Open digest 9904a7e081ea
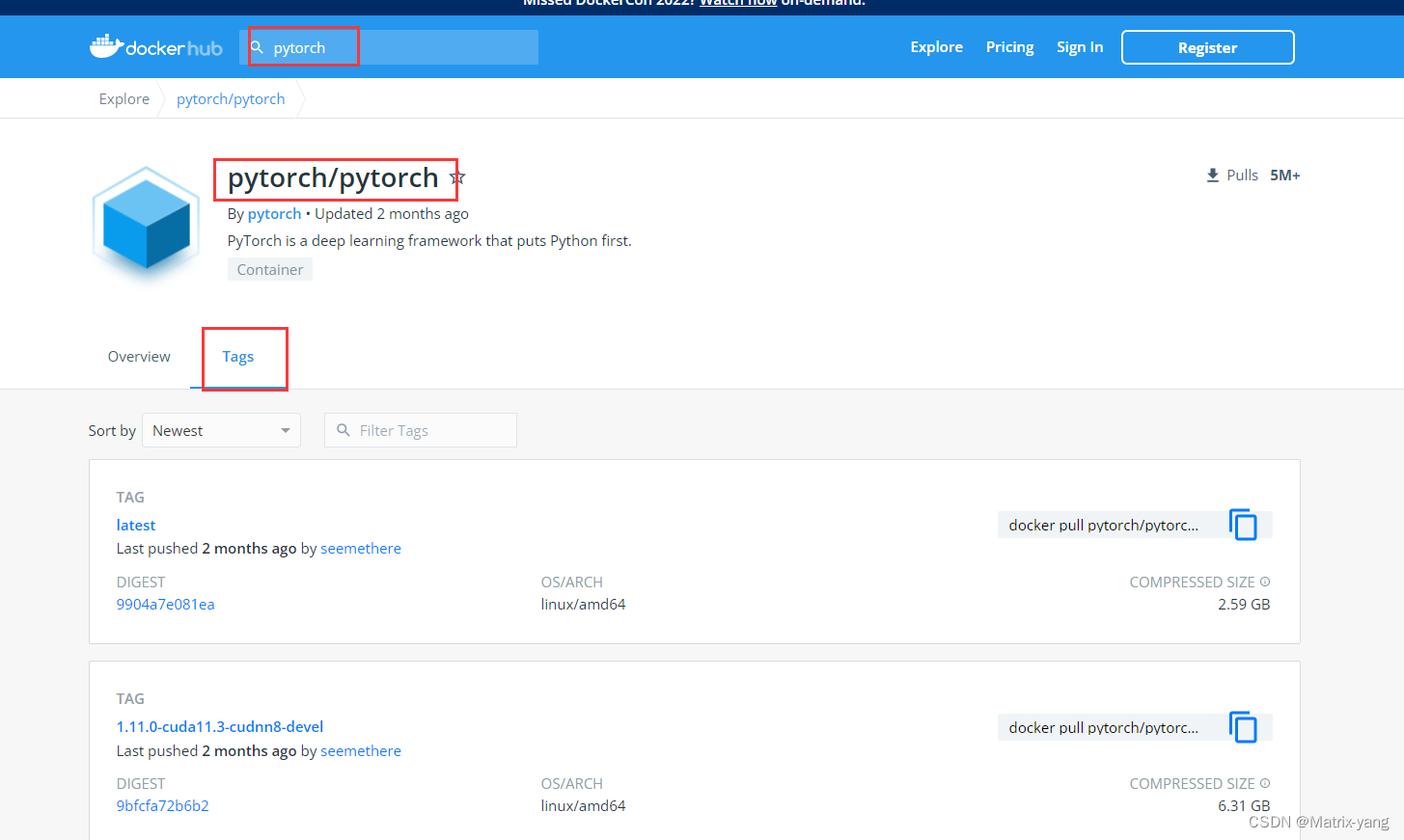This screenshot has width=1404, height=840. click(x=166, y=604)
